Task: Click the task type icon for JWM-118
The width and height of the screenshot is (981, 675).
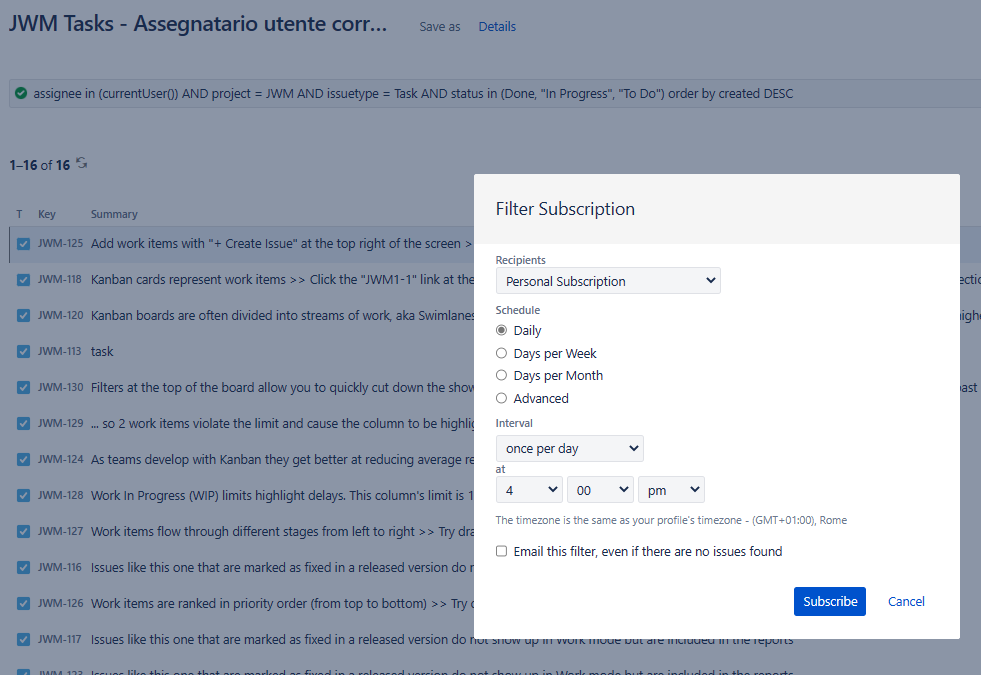Action: (23, 280)
